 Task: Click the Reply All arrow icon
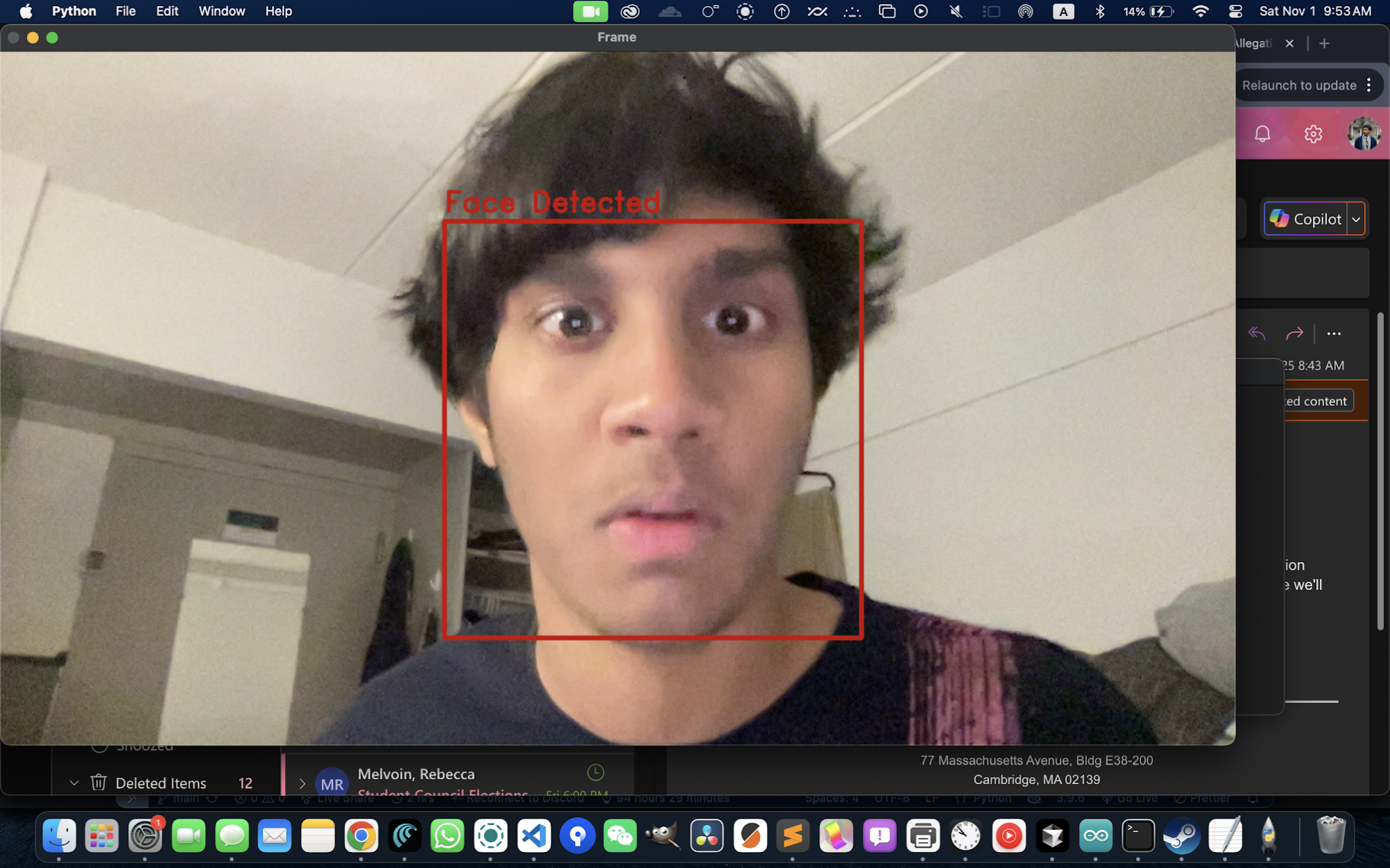click(x=1256, y=334)
